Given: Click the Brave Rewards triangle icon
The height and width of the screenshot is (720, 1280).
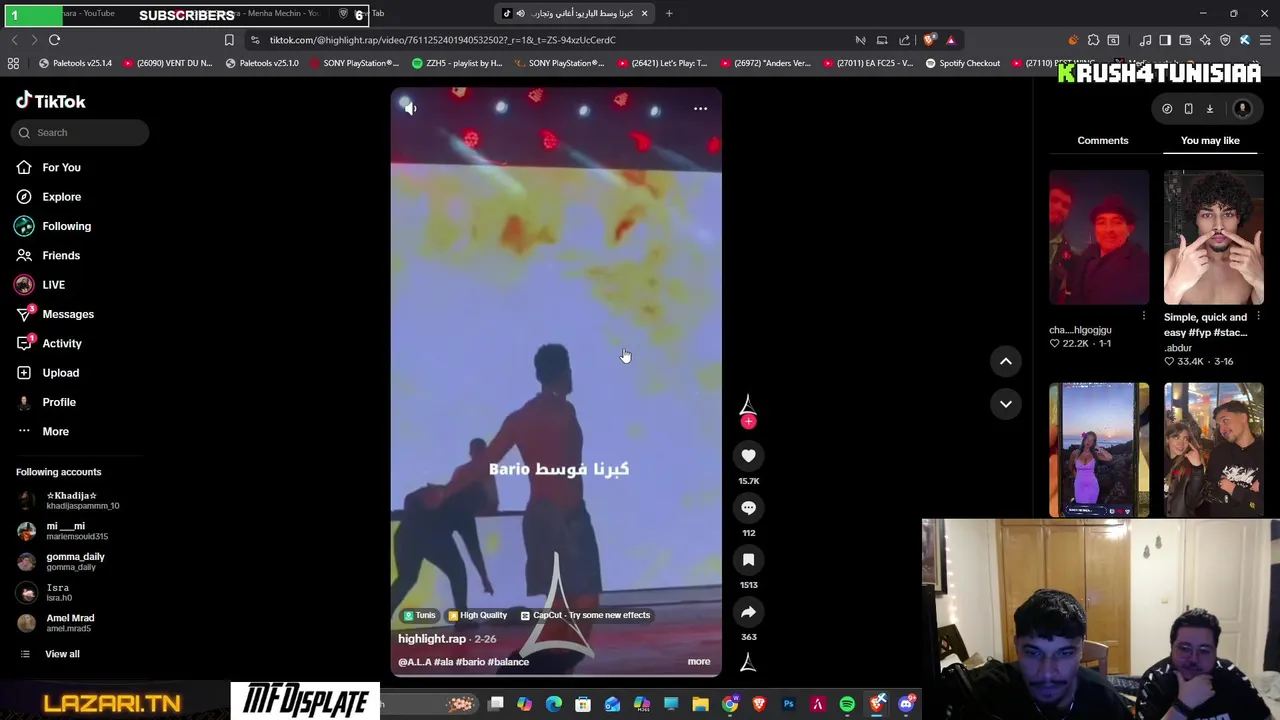Looking at the screenshot, I should click(x=950, y=40).
